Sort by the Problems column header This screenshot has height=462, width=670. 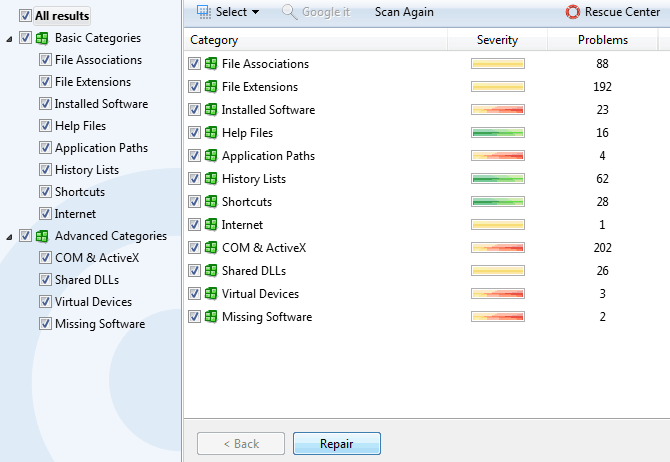(602, 40)
